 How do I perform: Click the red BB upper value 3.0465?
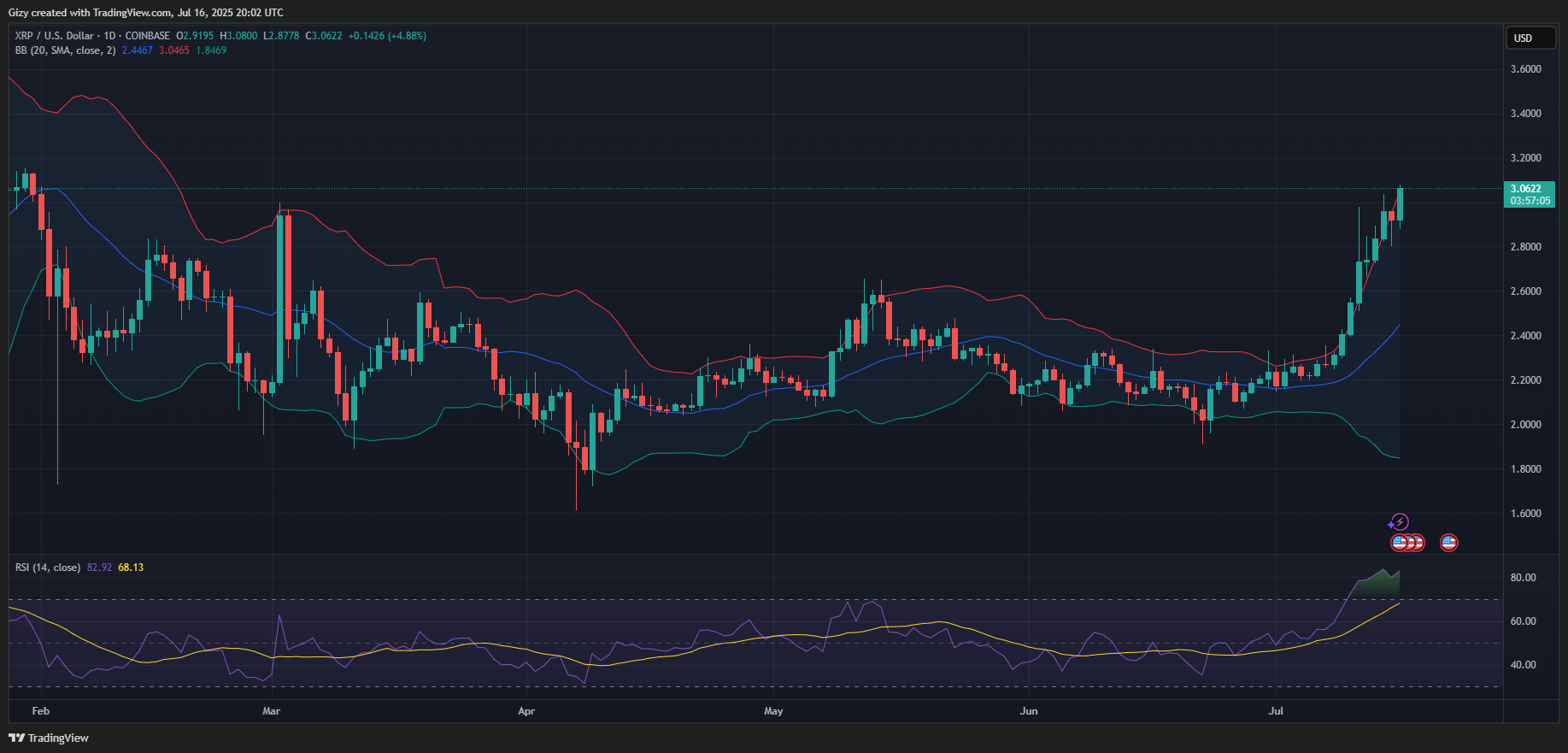(174, 50)
